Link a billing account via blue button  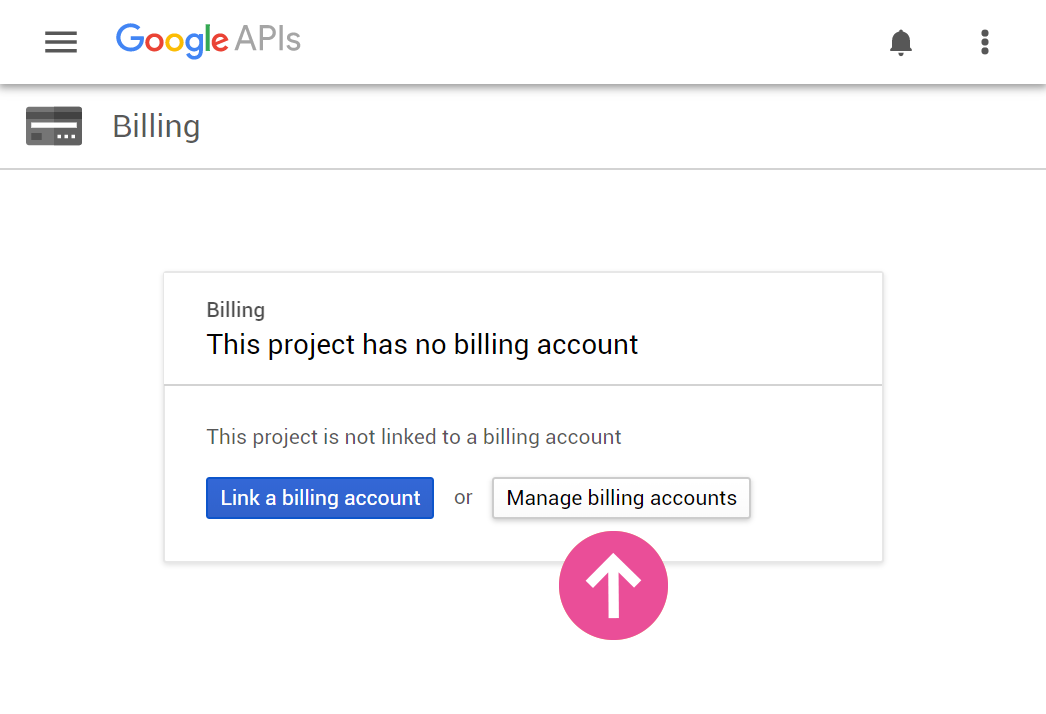point(320,498)
